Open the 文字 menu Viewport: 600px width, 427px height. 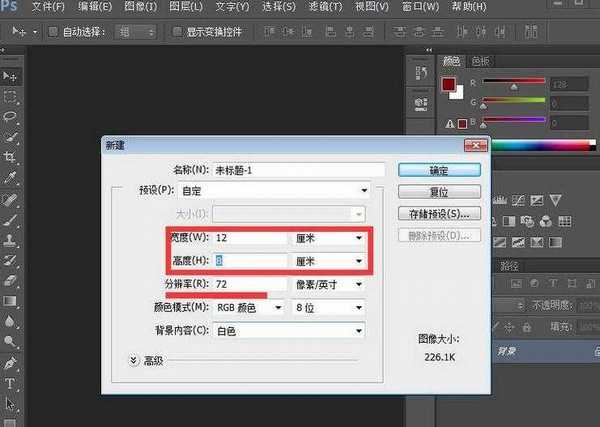(232, 7)
